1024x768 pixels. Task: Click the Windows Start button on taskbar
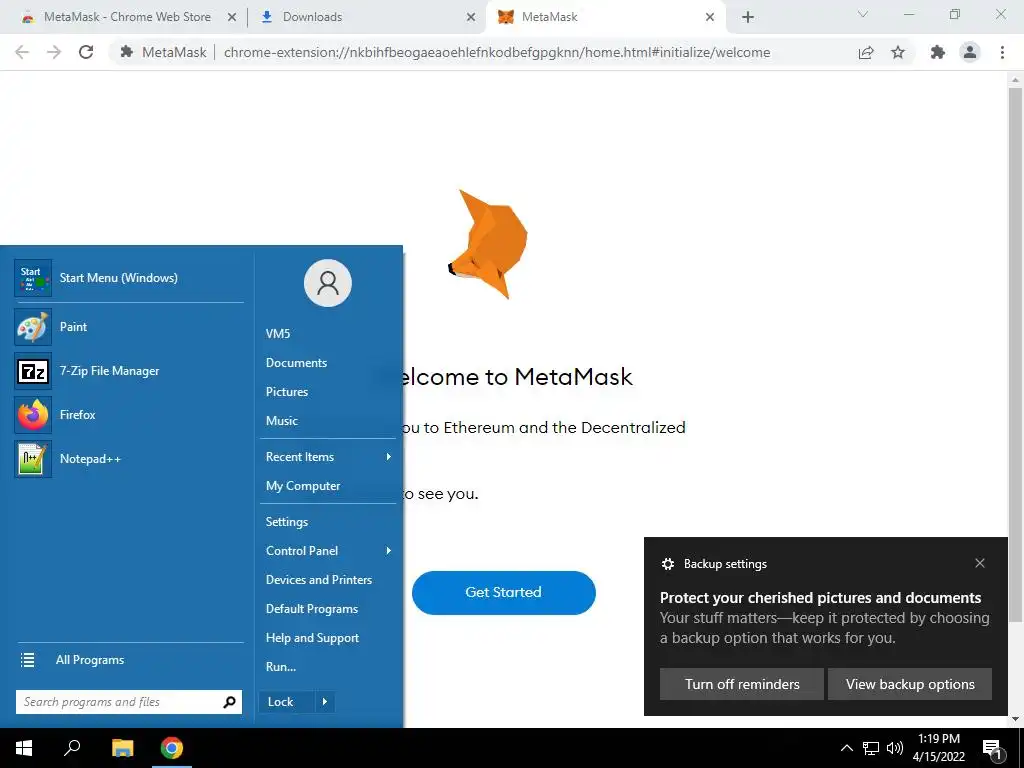coord(24,748)
